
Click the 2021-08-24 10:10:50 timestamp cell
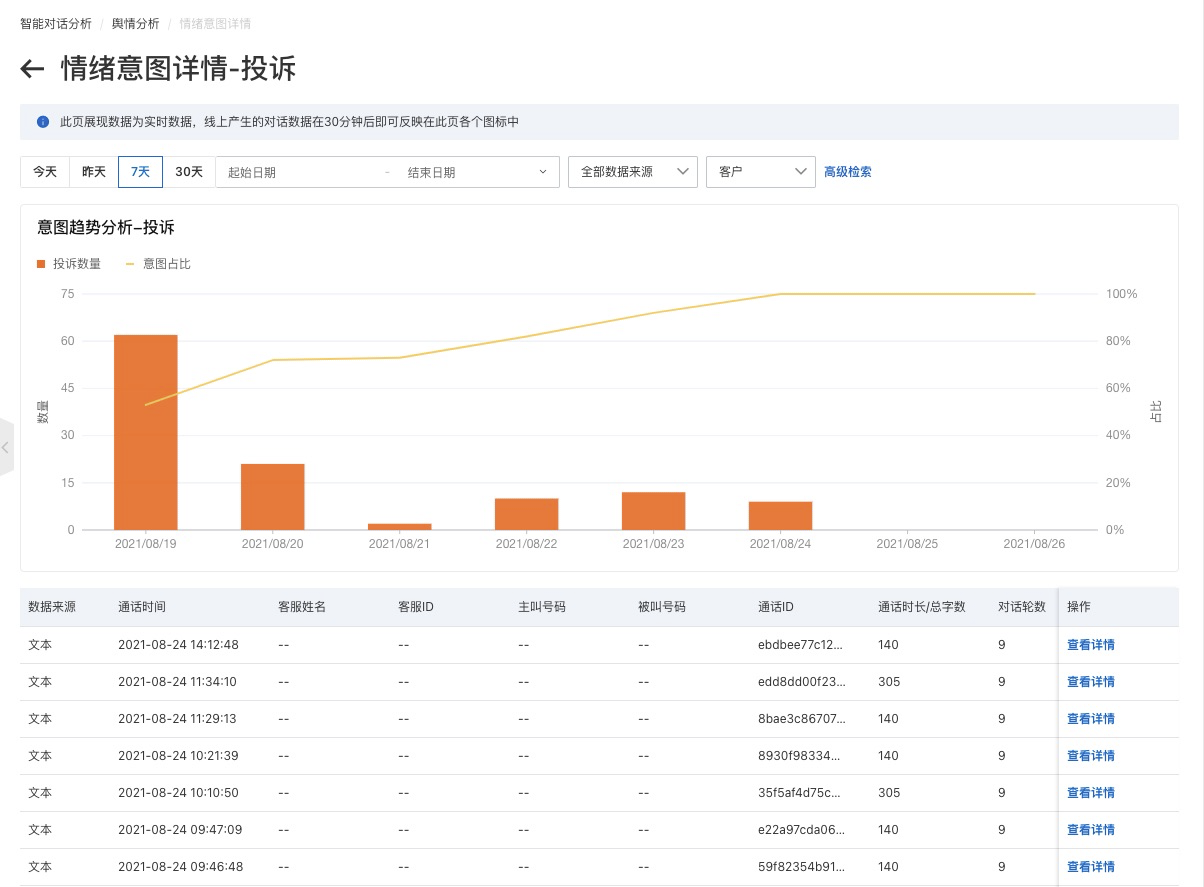(x=178, y=793)
